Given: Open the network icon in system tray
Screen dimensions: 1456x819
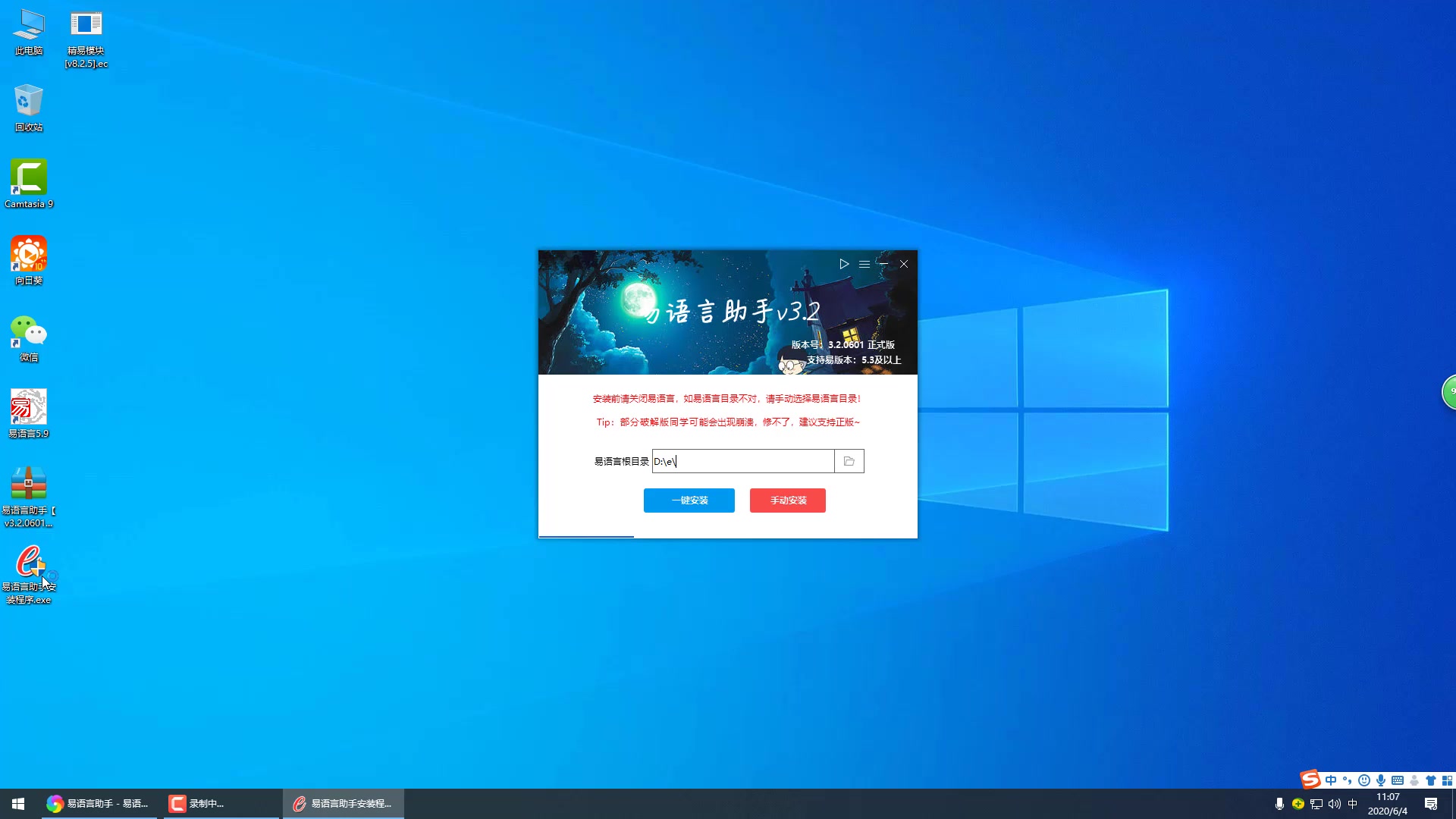Looking at the screenshot, I should pyautogui.click(x=1316, y=804).
